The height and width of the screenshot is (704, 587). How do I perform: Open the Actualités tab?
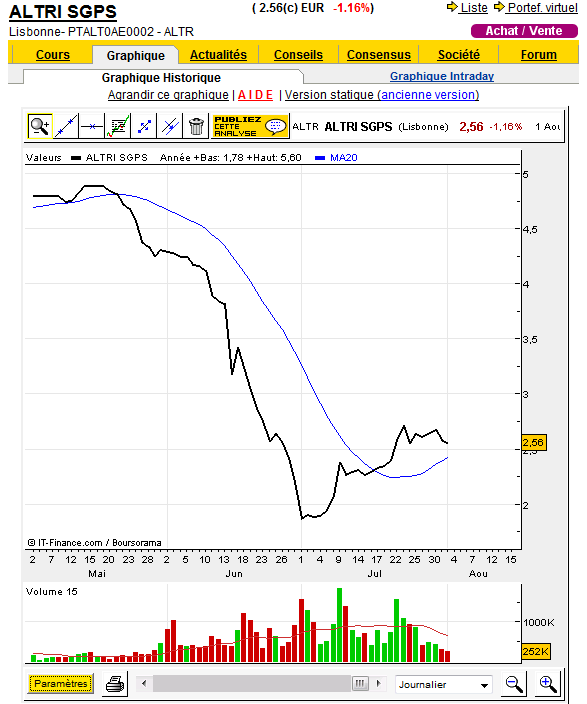click(x=218, y=55)
